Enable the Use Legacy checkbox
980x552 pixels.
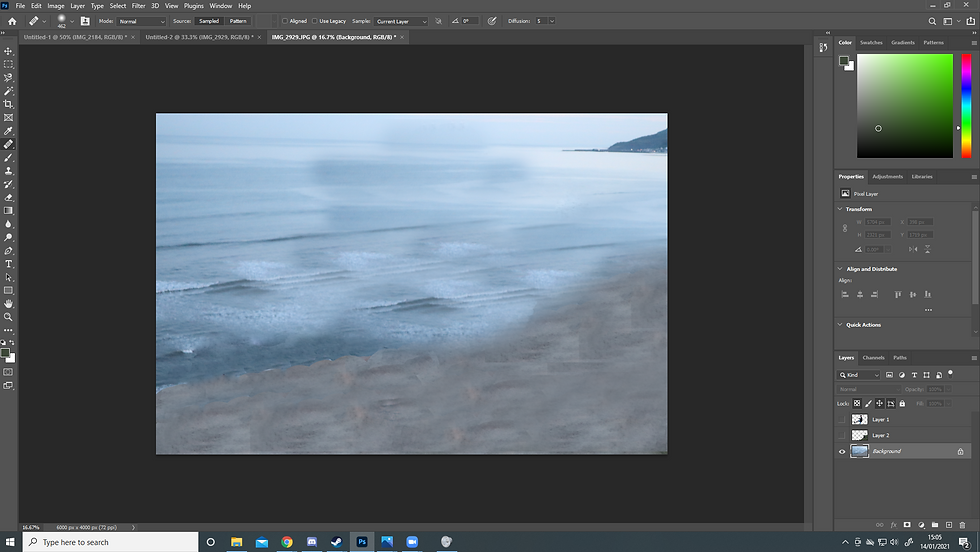click(315, 21)
